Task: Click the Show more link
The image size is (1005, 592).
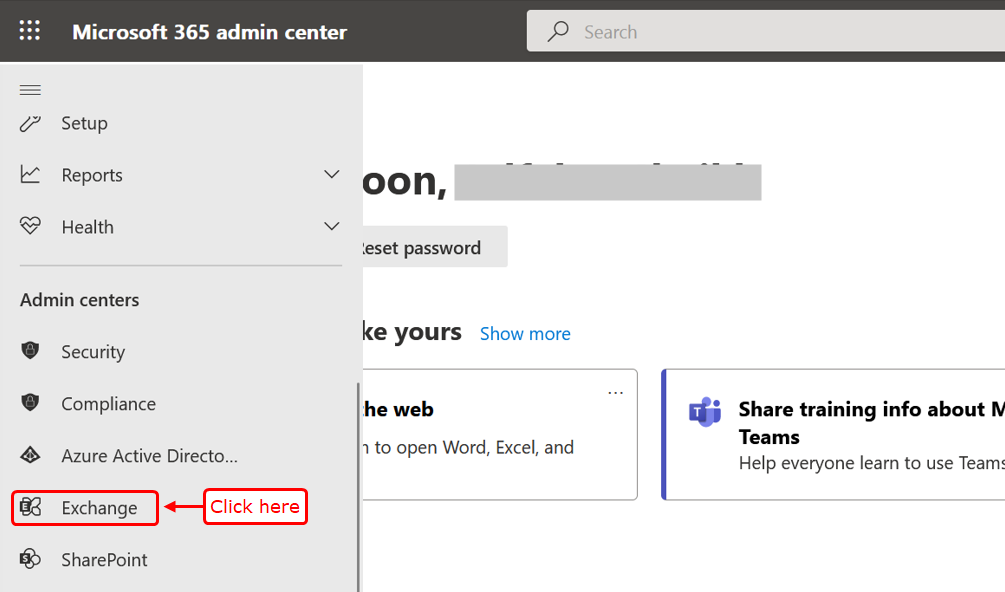Action: pyautogui.click(x=525, y=334)
